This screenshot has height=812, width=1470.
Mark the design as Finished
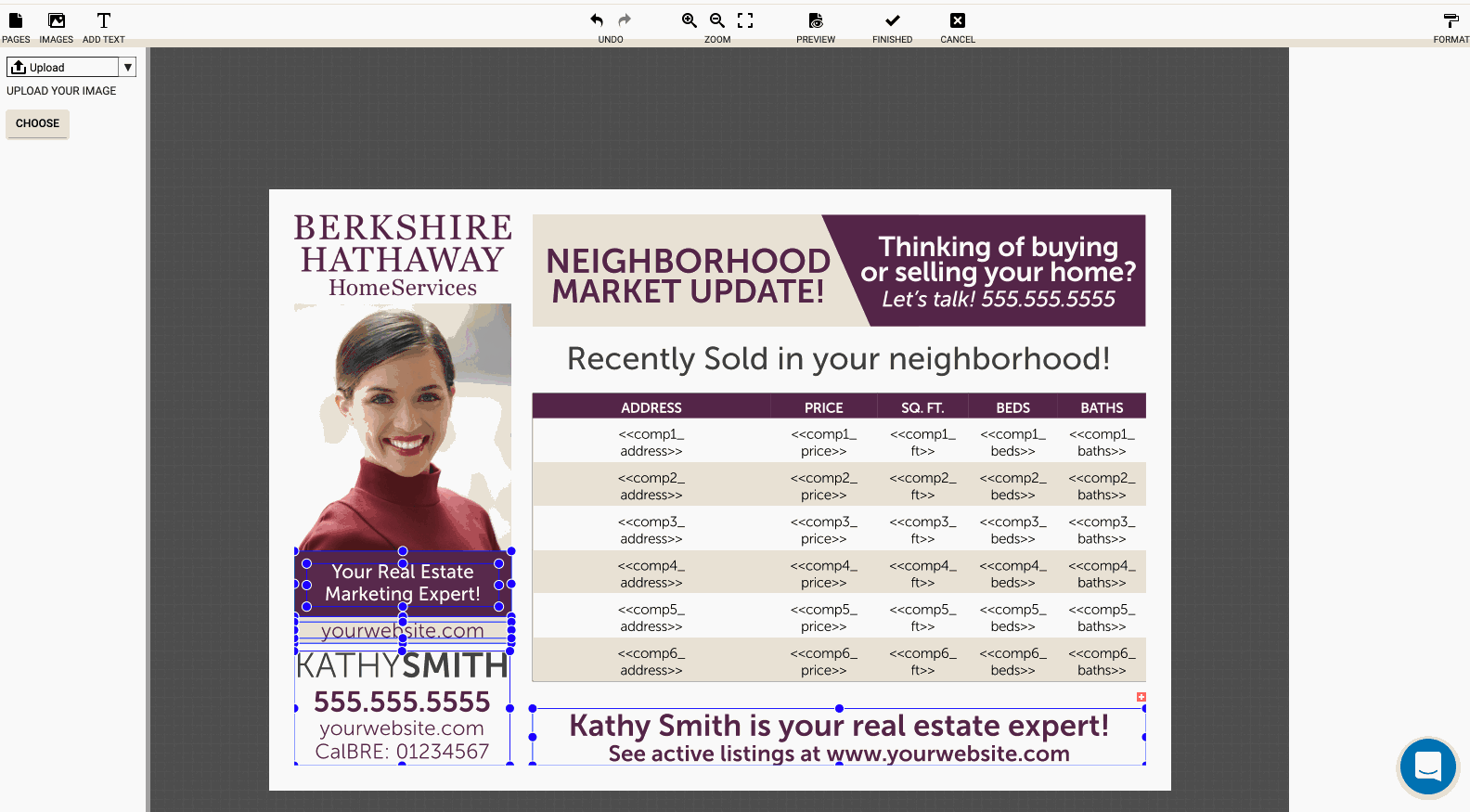point(892,27)
